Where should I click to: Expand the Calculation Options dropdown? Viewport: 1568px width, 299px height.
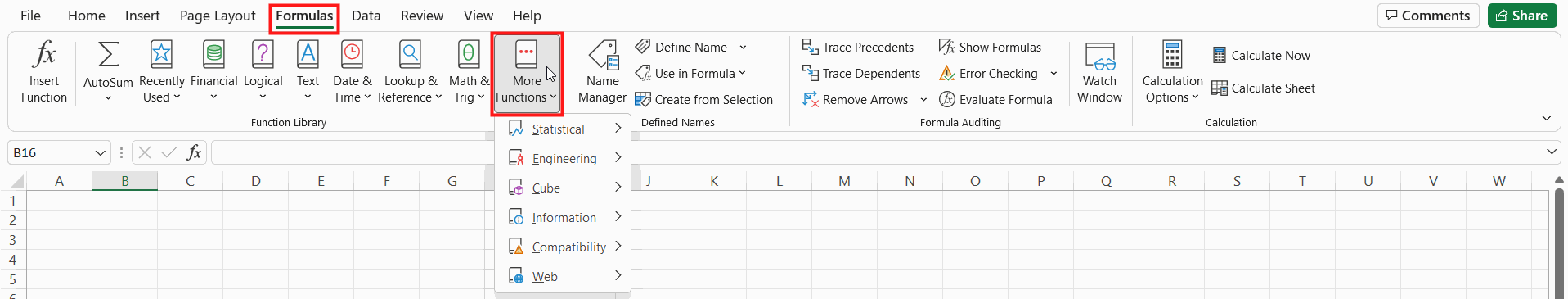(1172, 72)
